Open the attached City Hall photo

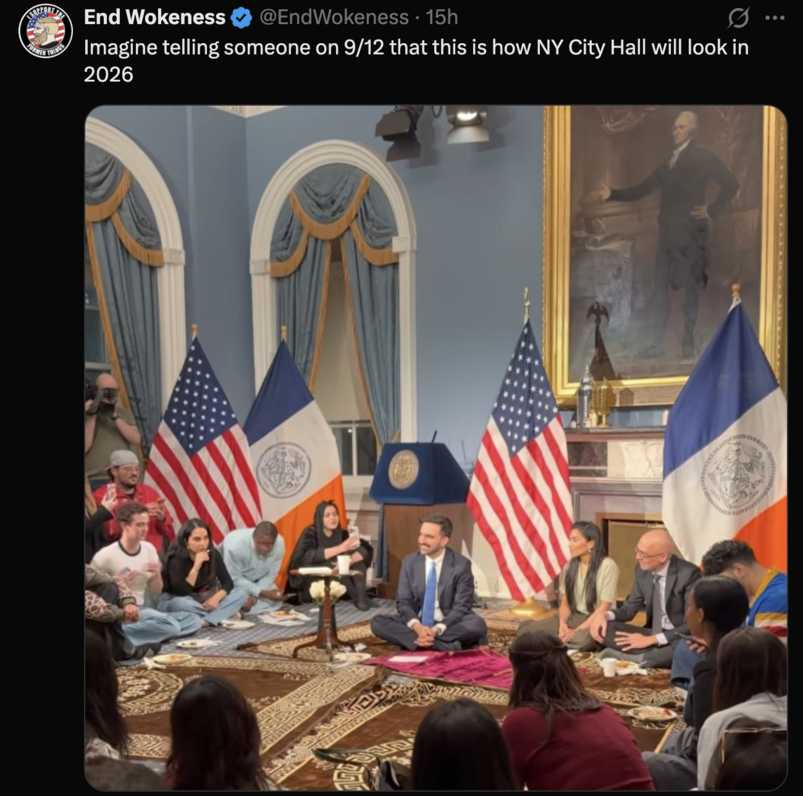point(435,448)
